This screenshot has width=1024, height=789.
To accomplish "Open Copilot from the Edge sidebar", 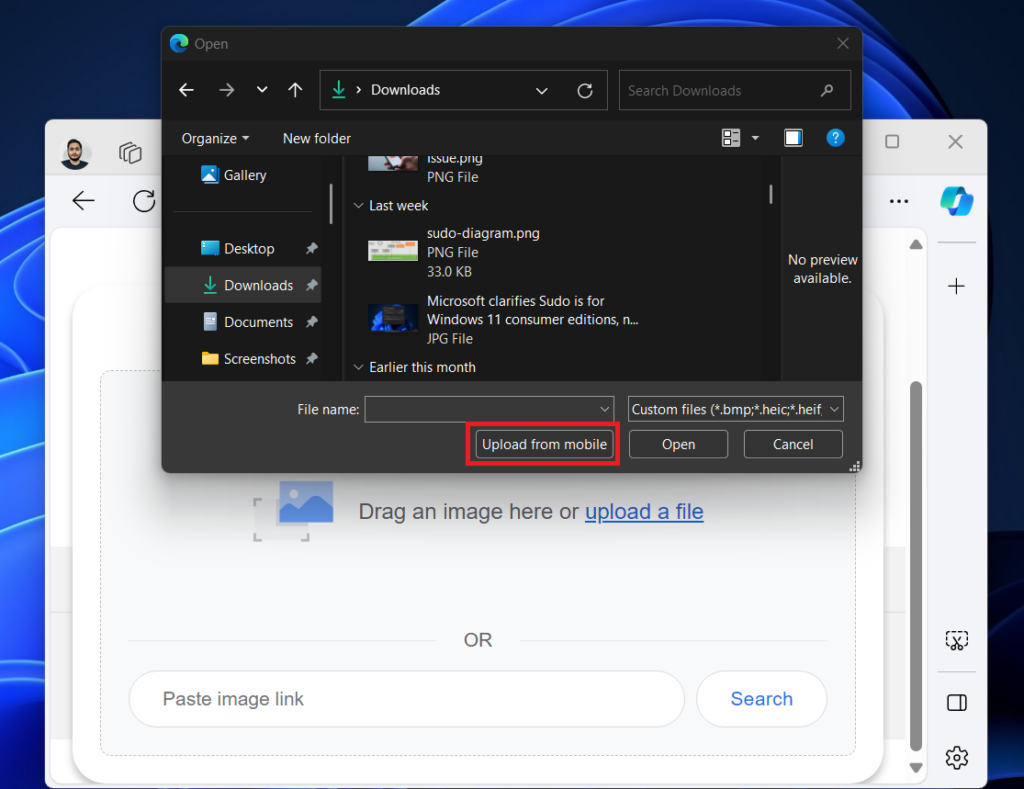I will point(956,201).
